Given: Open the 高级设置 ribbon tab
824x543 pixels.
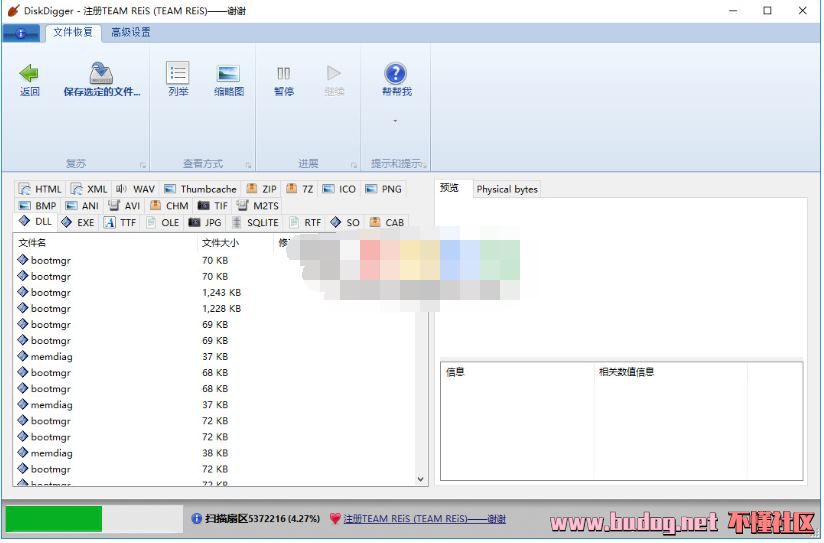Looking at the screenshot, I should point(131,32).
